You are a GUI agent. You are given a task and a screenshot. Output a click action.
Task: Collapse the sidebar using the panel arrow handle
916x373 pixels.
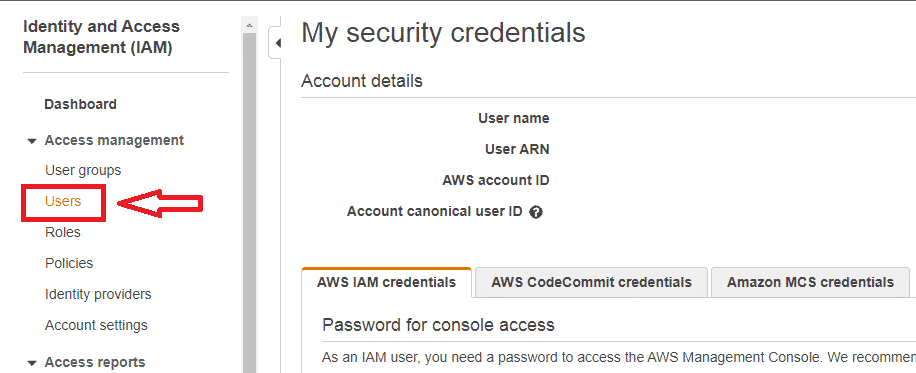(276, 43)
